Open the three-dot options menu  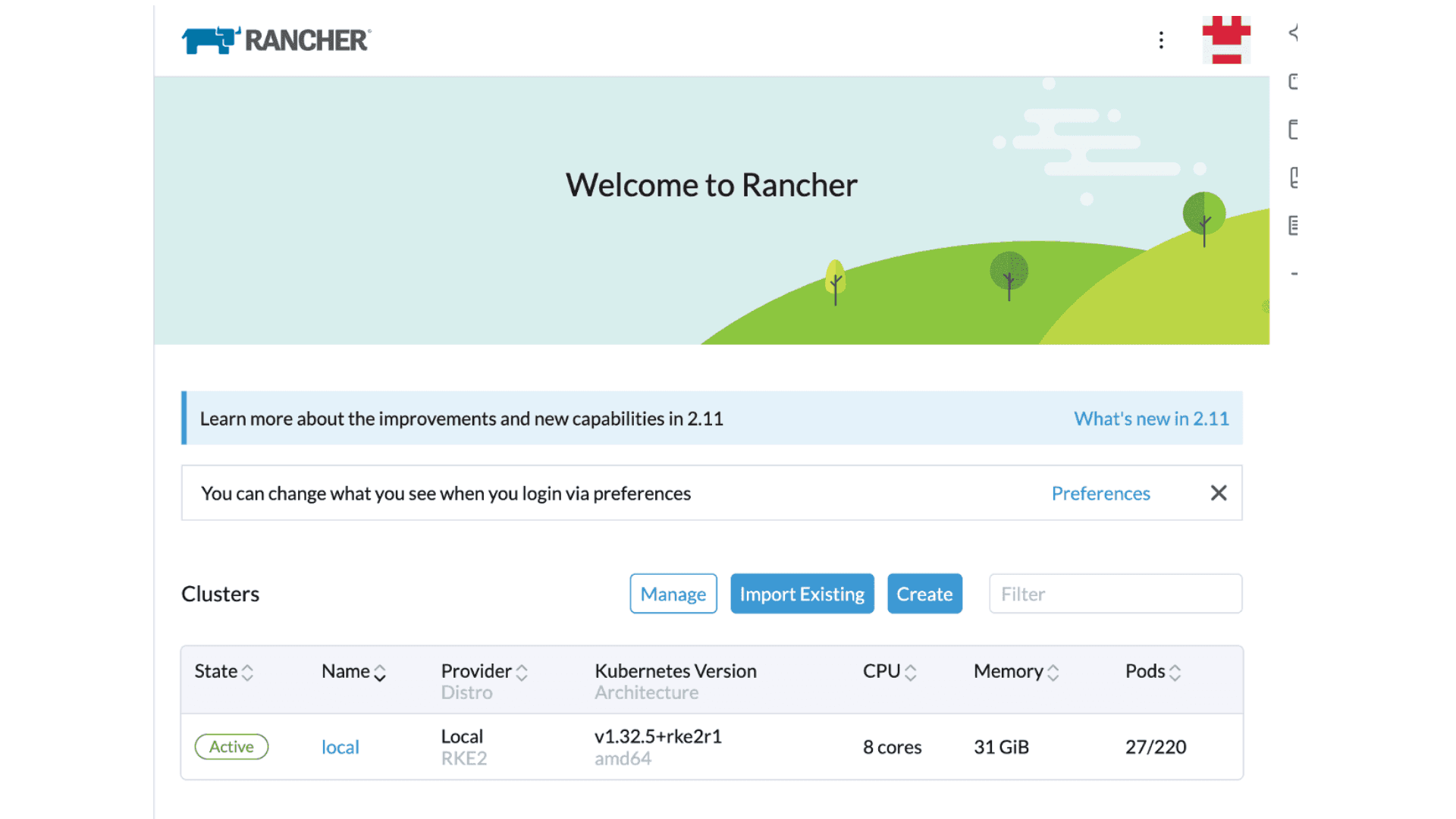[x=1161, y=40]
